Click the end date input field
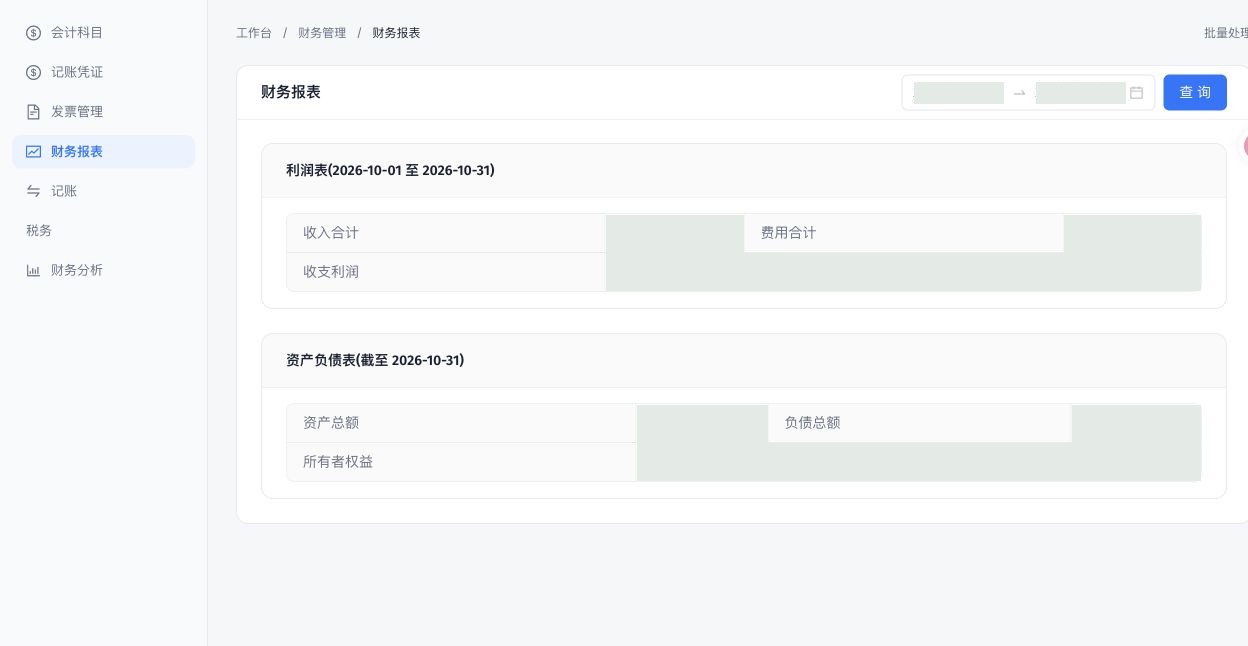The height and width of the screenshot is (646, 1248). (1081, 93)
